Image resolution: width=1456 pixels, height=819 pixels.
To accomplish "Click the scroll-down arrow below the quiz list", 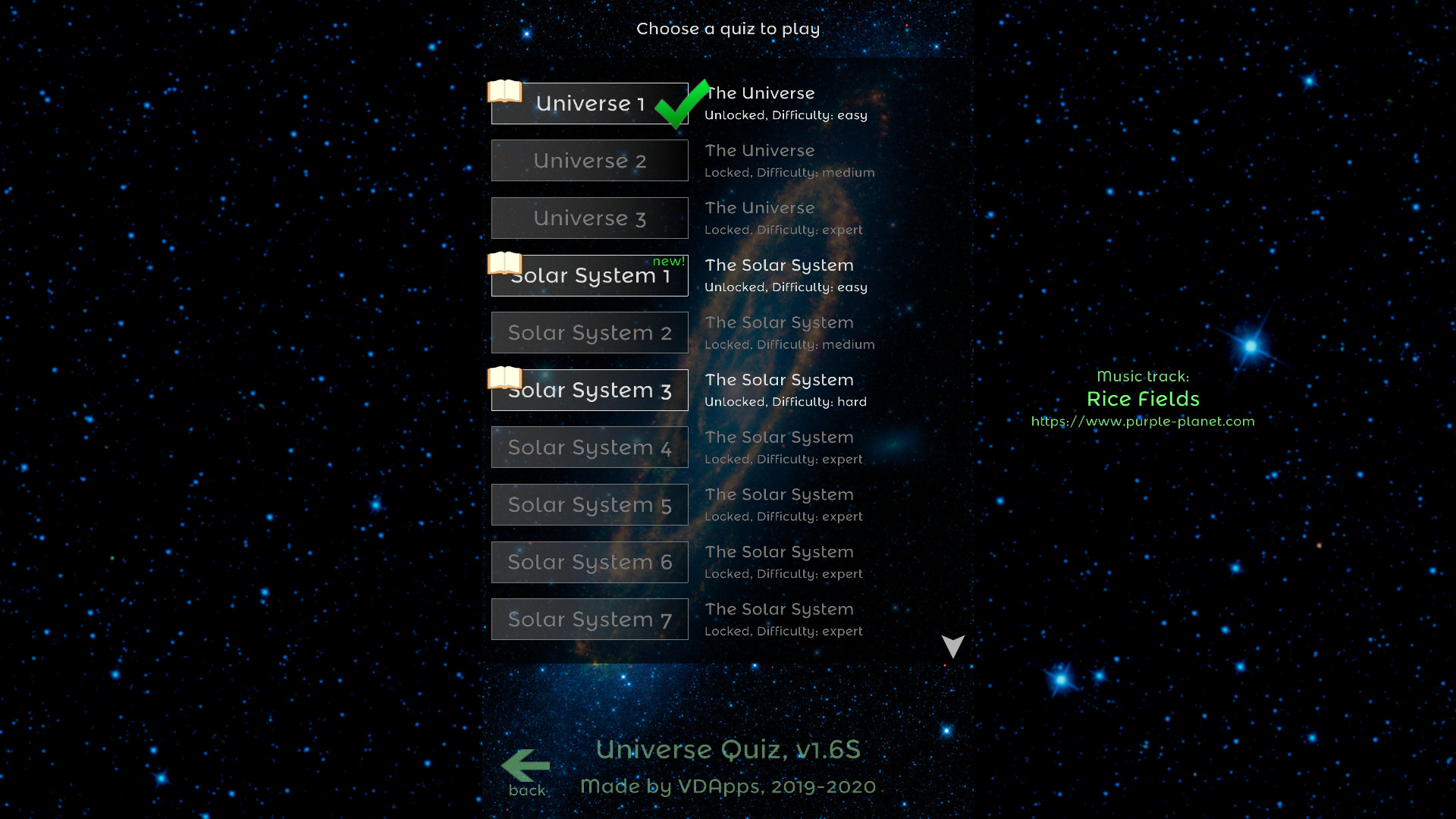I will 952,647.
